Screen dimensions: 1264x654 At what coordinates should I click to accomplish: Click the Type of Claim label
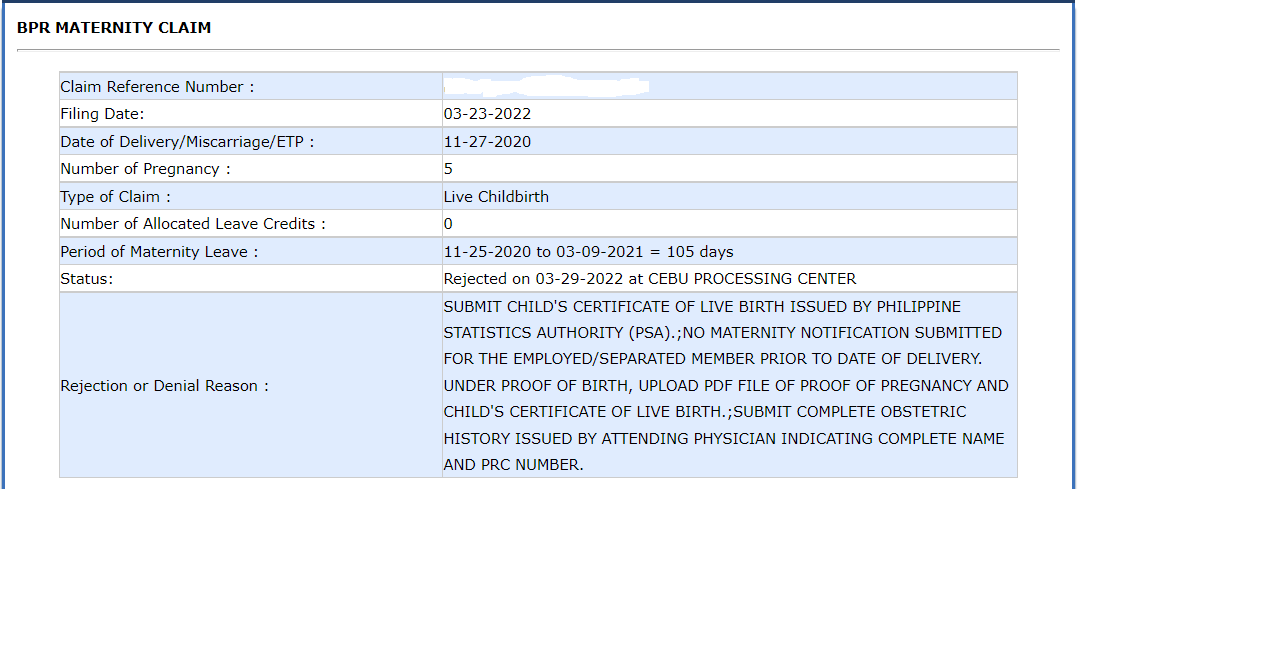pos(116,196)
